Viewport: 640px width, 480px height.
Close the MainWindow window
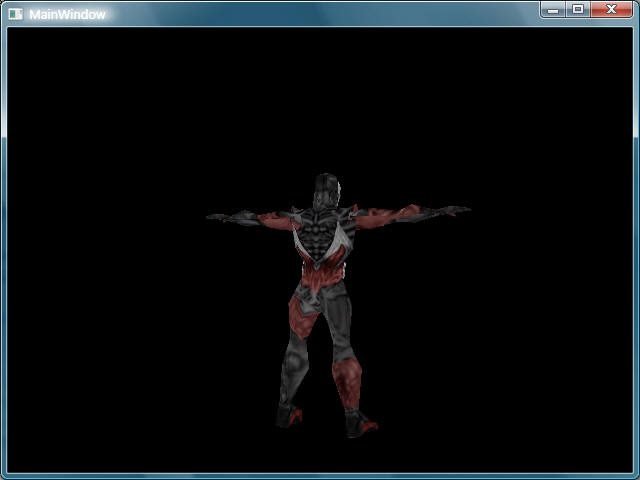coord(611,9)
